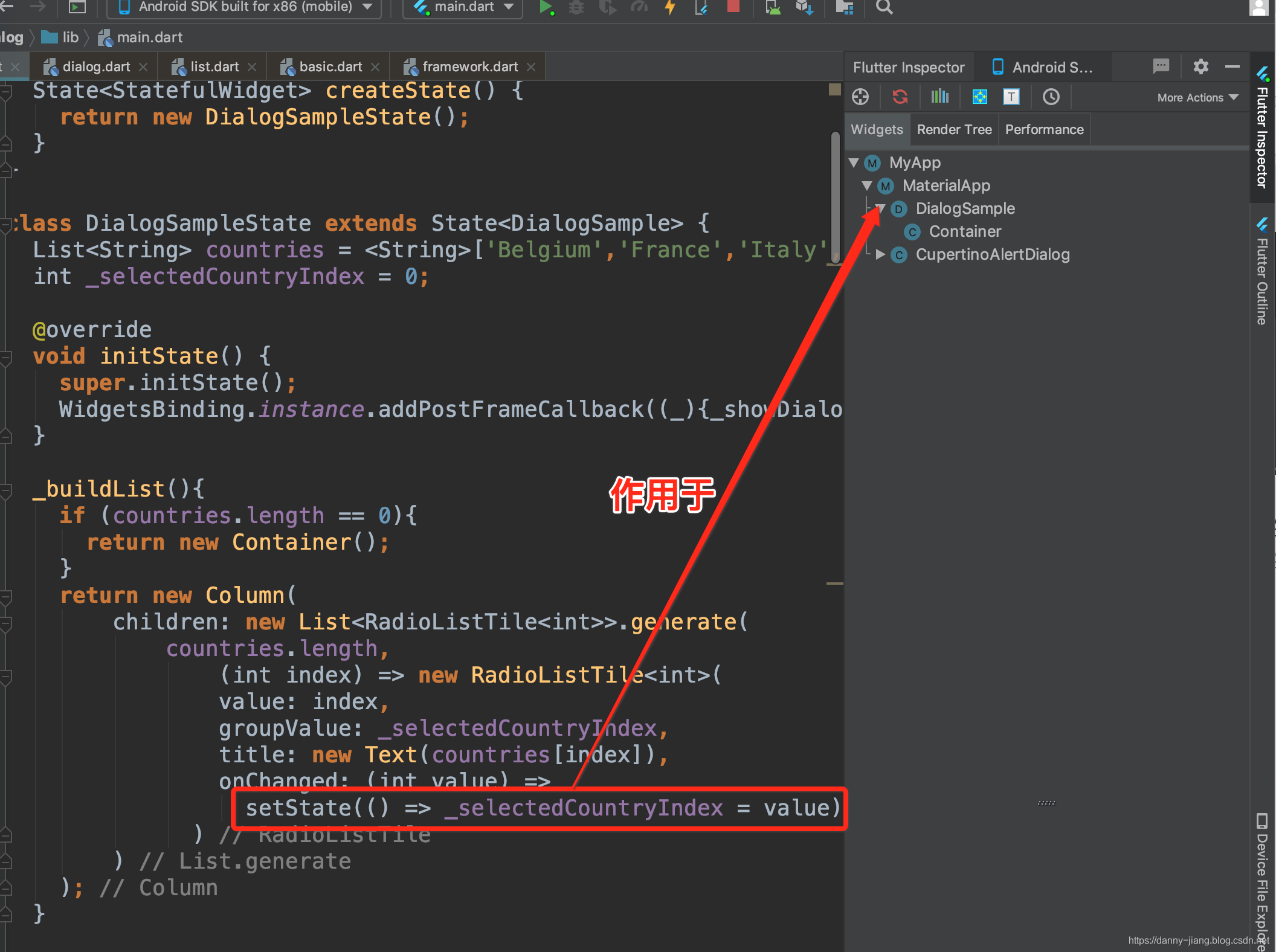The image size is (1276, 952).
Task: Click the _selectedCountryIndex declaration text
Action: coord(225,276)
